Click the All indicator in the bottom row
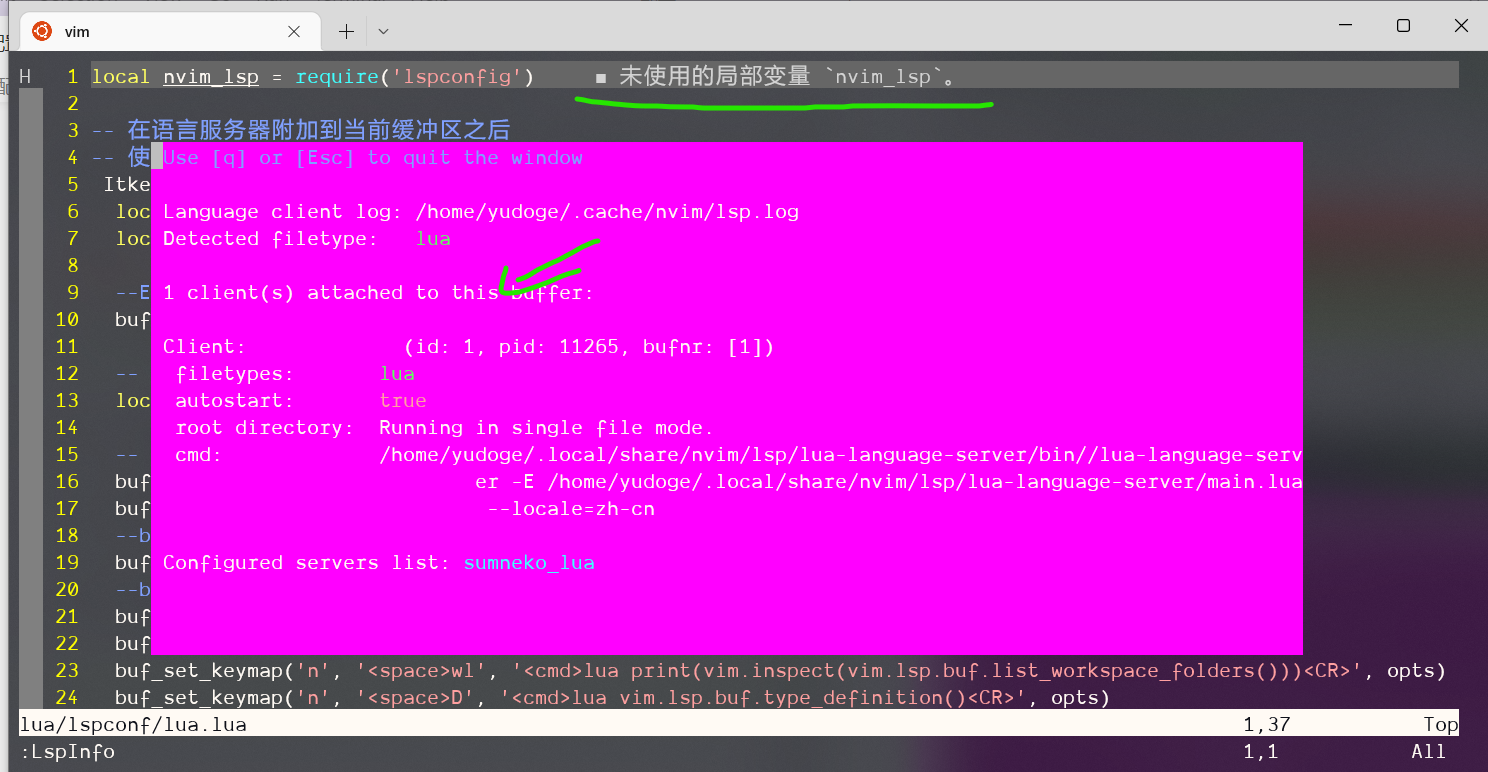 1429,752
